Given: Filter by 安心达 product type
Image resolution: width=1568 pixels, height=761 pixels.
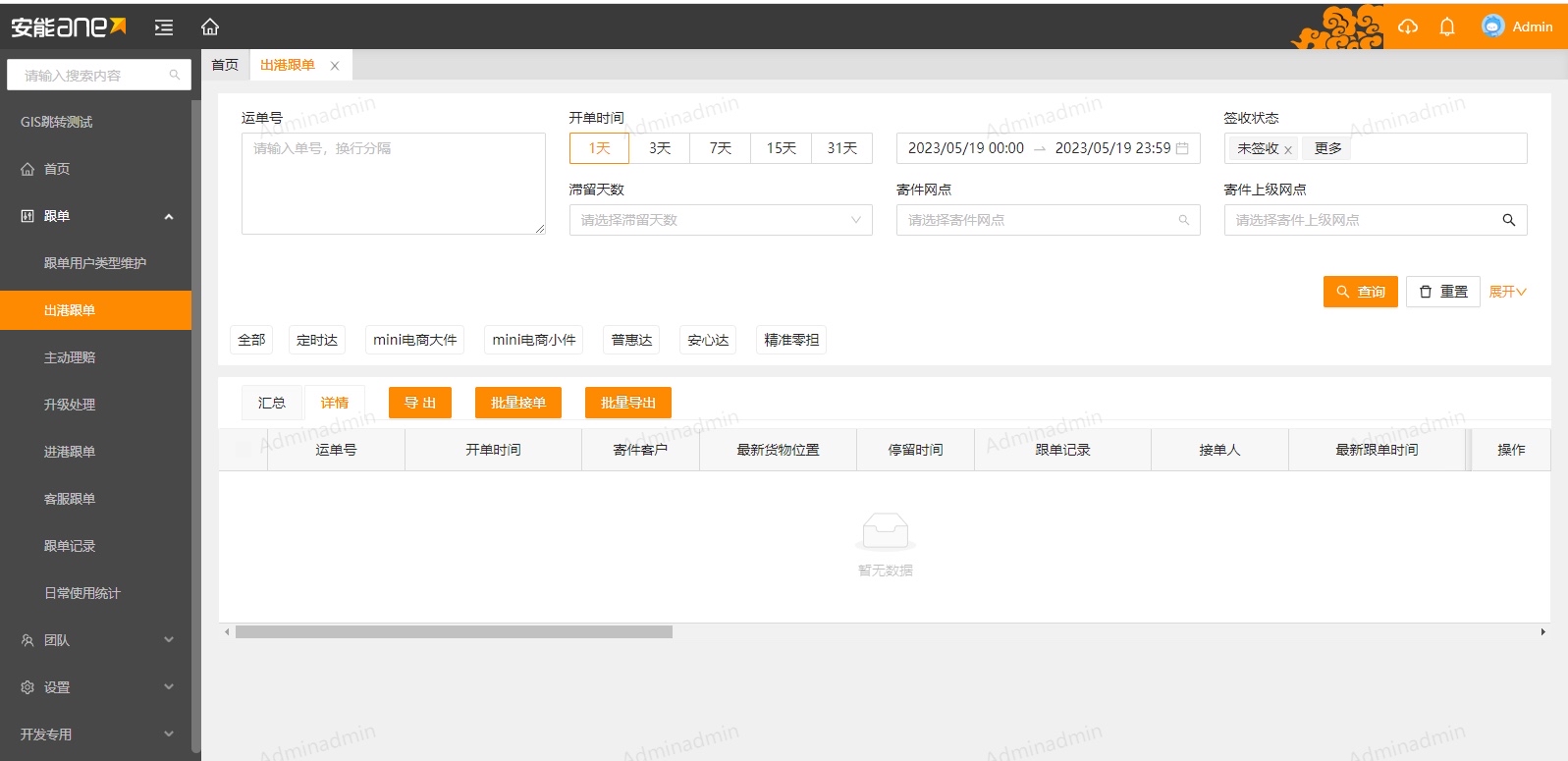Looking at the screenshot, I should (708, 340).
